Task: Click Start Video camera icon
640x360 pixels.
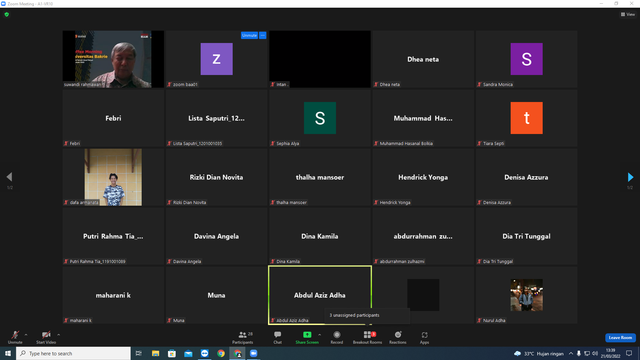Action: pyautogui.click(x=46, y=335)
